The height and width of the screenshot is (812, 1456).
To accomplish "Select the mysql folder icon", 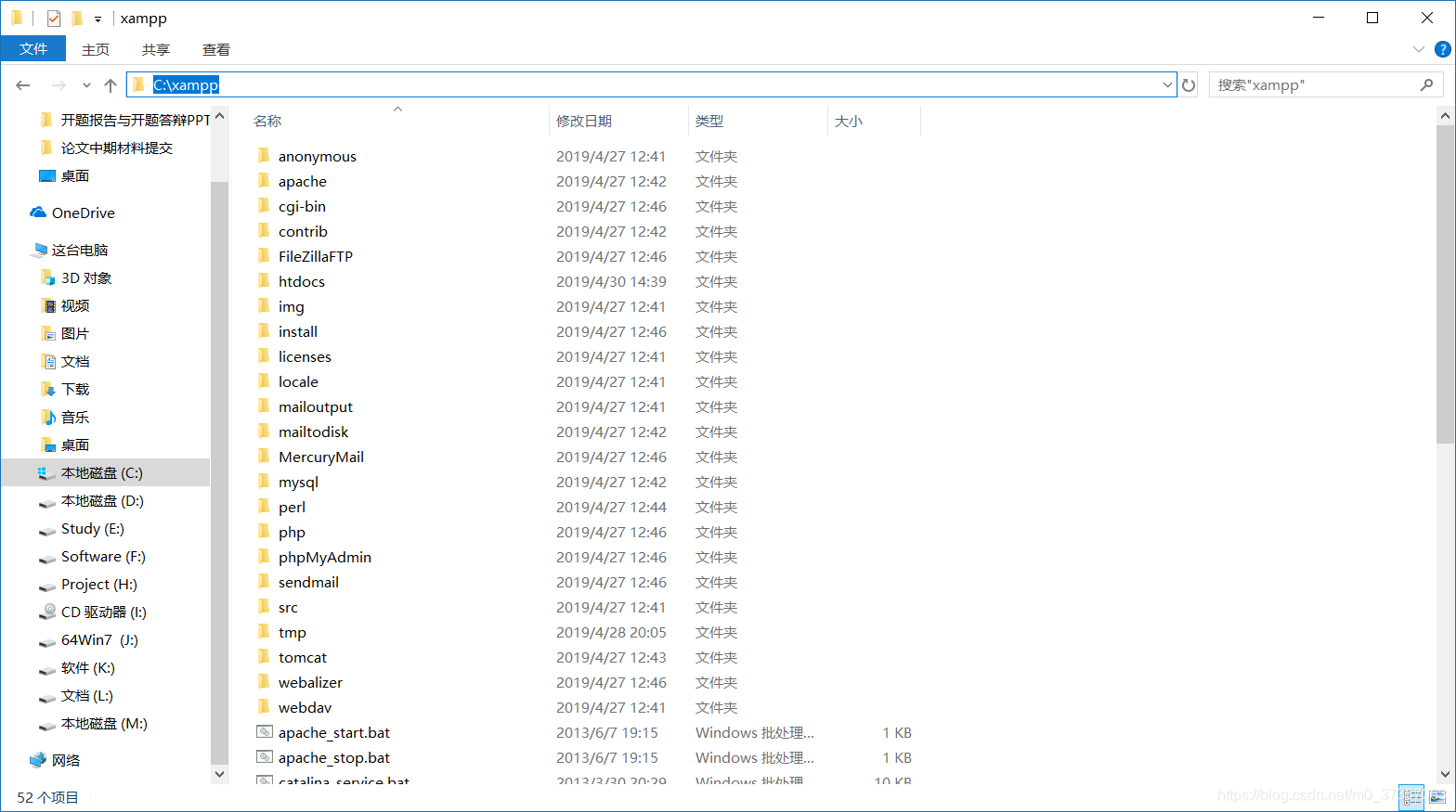I will click(x=264, y=482).
